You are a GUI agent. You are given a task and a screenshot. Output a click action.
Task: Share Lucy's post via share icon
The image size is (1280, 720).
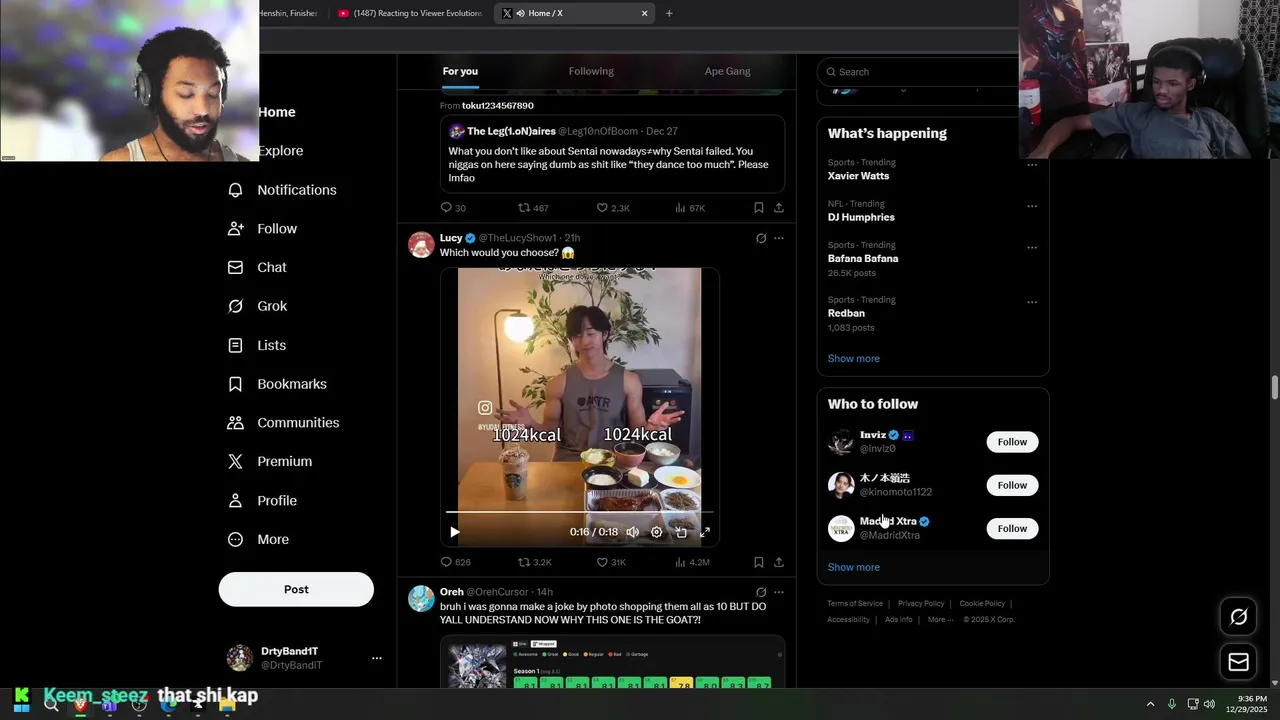[779, 562]
